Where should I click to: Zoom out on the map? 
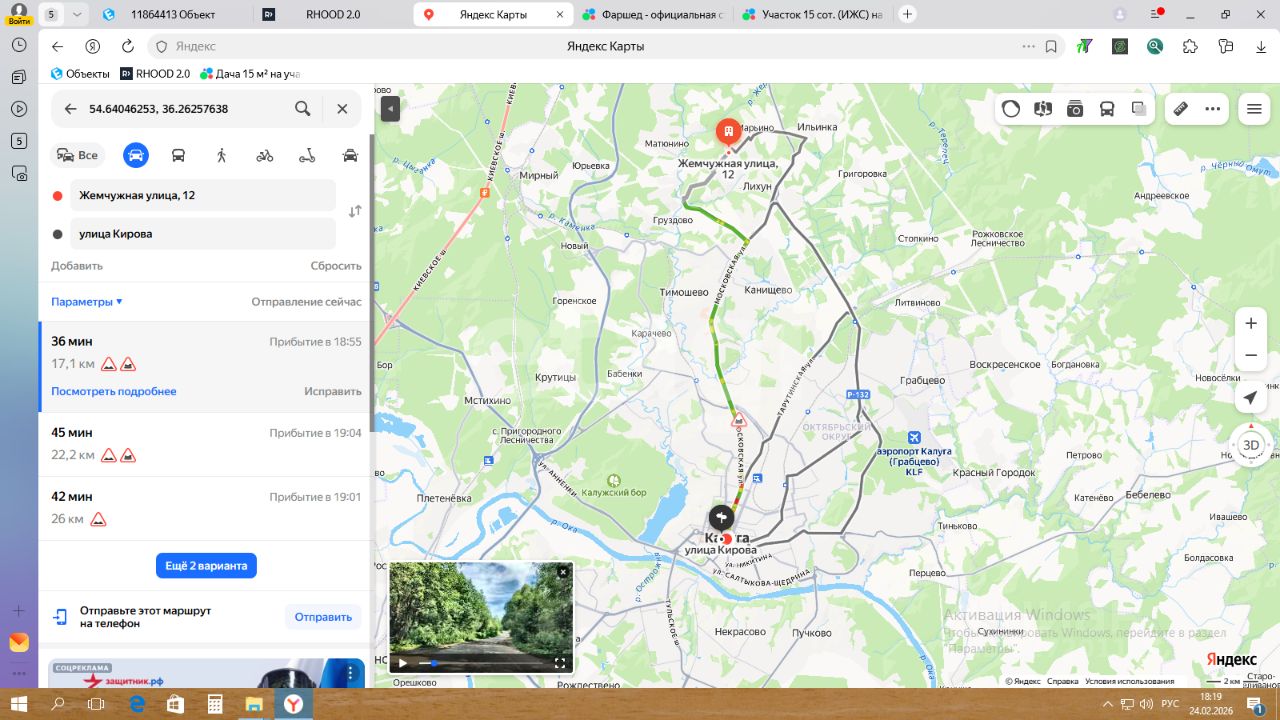1250,355
